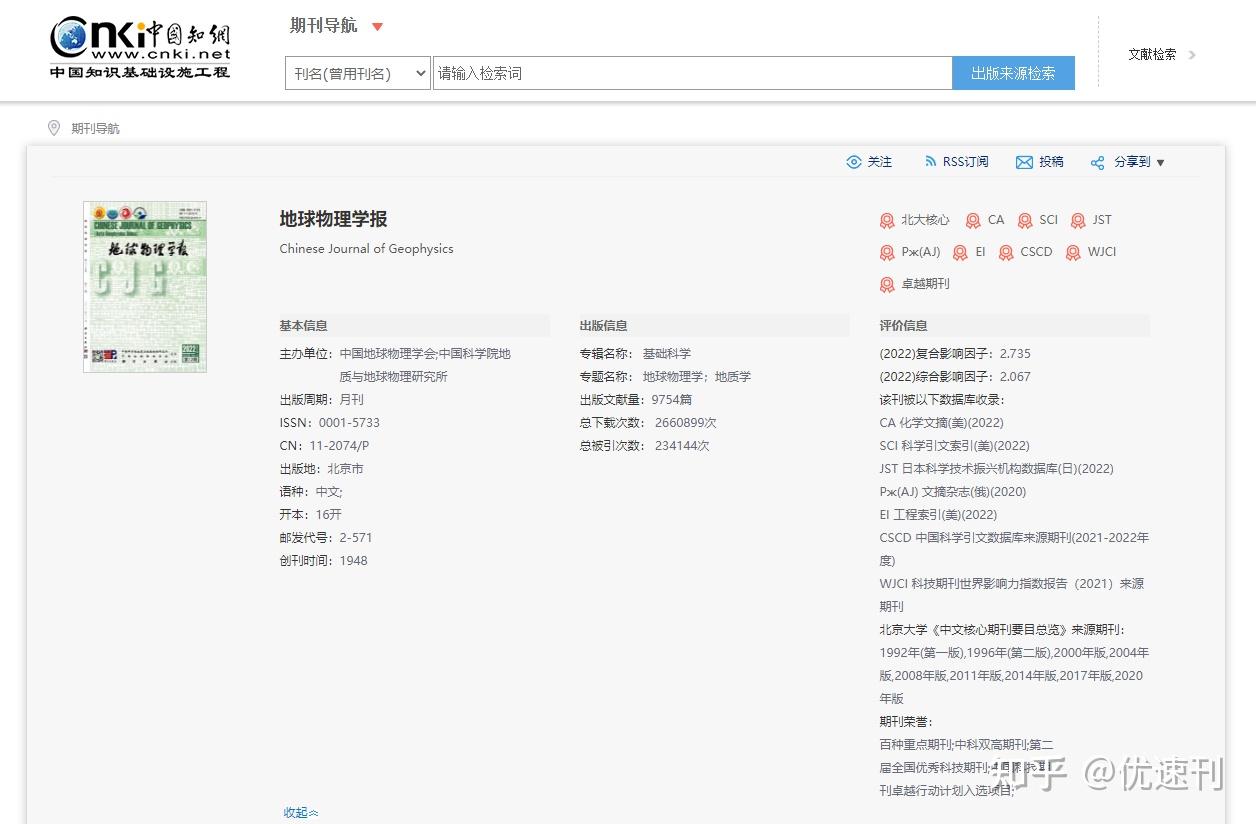Viewport: 1256px width, 824px height.
Task: Click the 出版文献量 9754篇 entry
Action: pos(635,400)
